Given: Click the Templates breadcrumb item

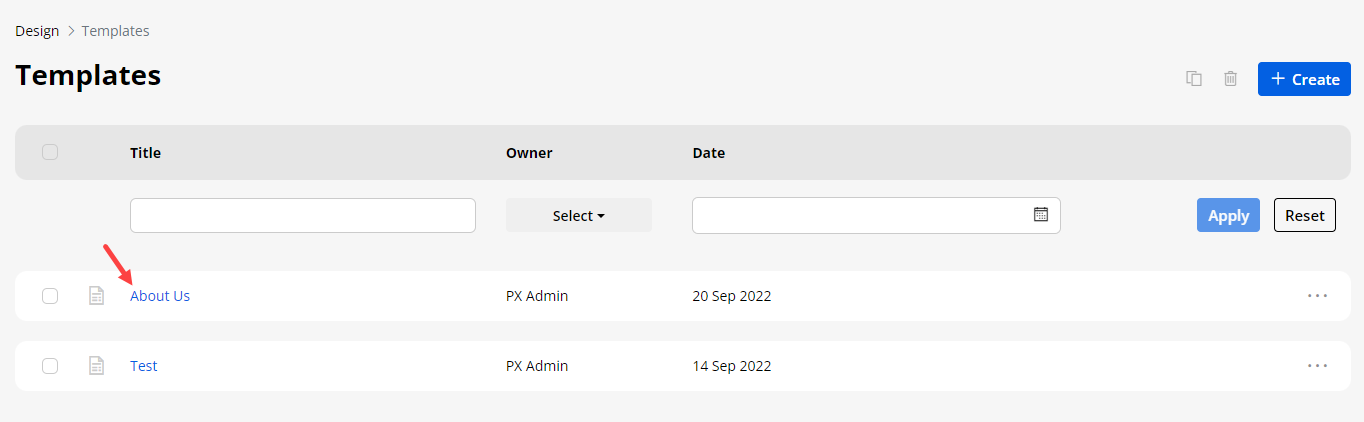Looking at the screenshot, I should (115, 31).
